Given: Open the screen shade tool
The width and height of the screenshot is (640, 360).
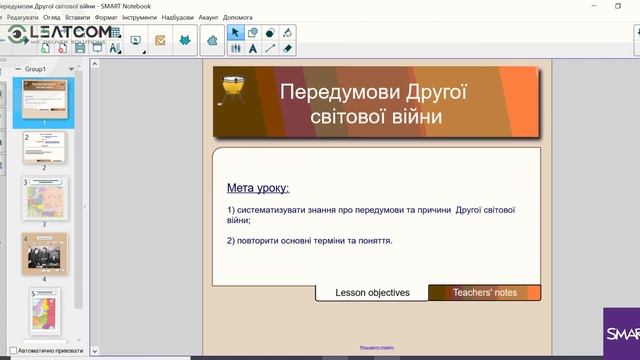Looking at the screenshot, I should [98, 48].
